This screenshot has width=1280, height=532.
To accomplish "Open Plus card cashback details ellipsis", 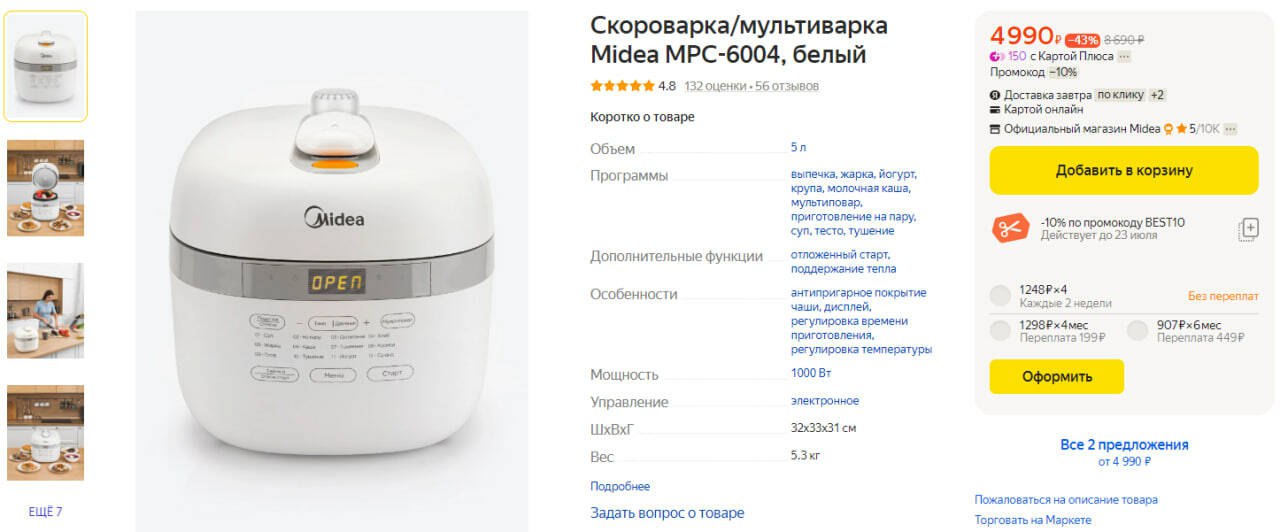I will [x=1124, y=56].
